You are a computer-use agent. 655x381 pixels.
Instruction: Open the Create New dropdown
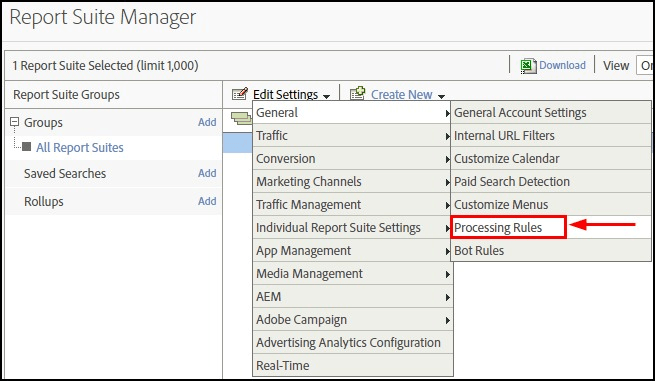pyautogui.click(x=408, y=94)
